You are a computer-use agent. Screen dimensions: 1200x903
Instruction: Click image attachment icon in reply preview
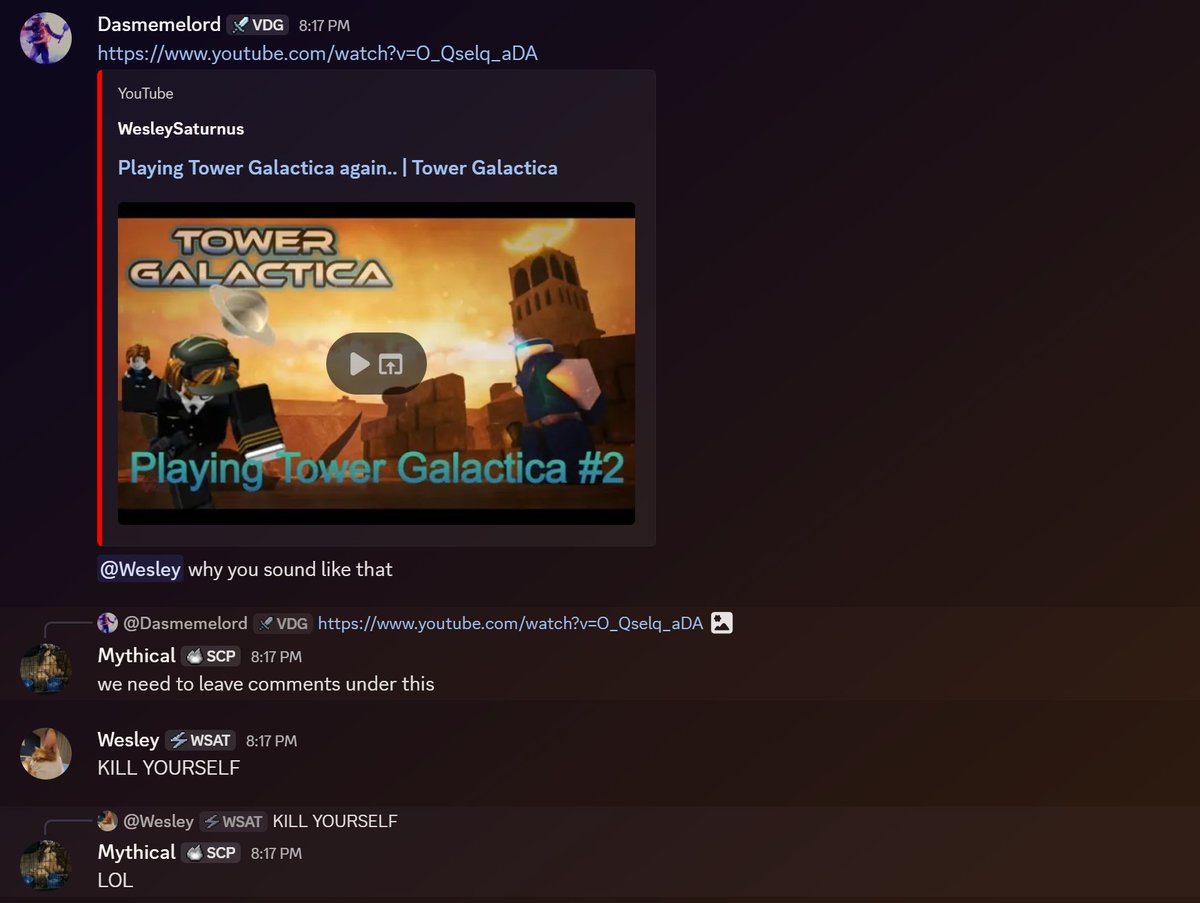(x=721, y=623)
